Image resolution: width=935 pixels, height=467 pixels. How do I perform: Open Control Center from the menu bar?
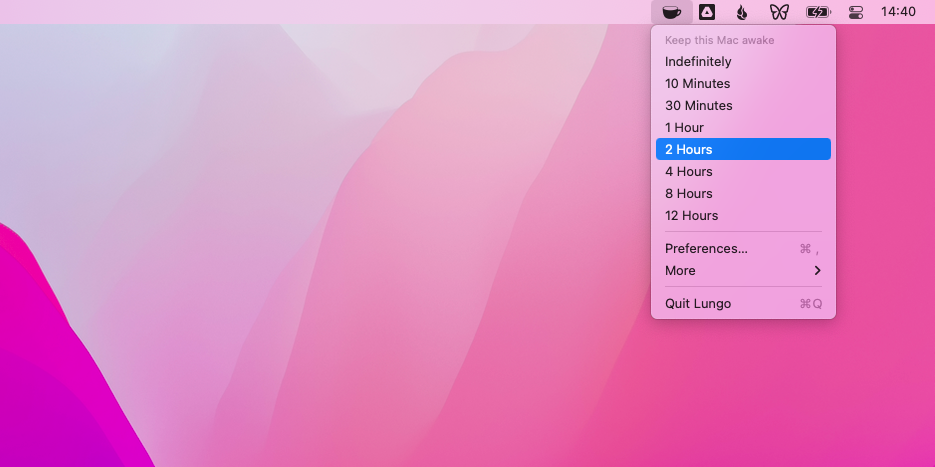[x=856, y=12]
